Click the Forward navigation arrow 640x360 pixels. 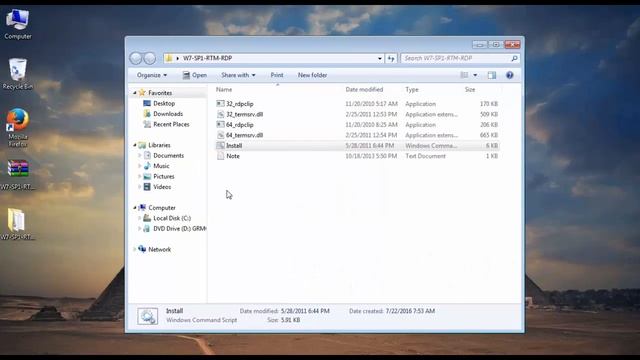(149, 58)
